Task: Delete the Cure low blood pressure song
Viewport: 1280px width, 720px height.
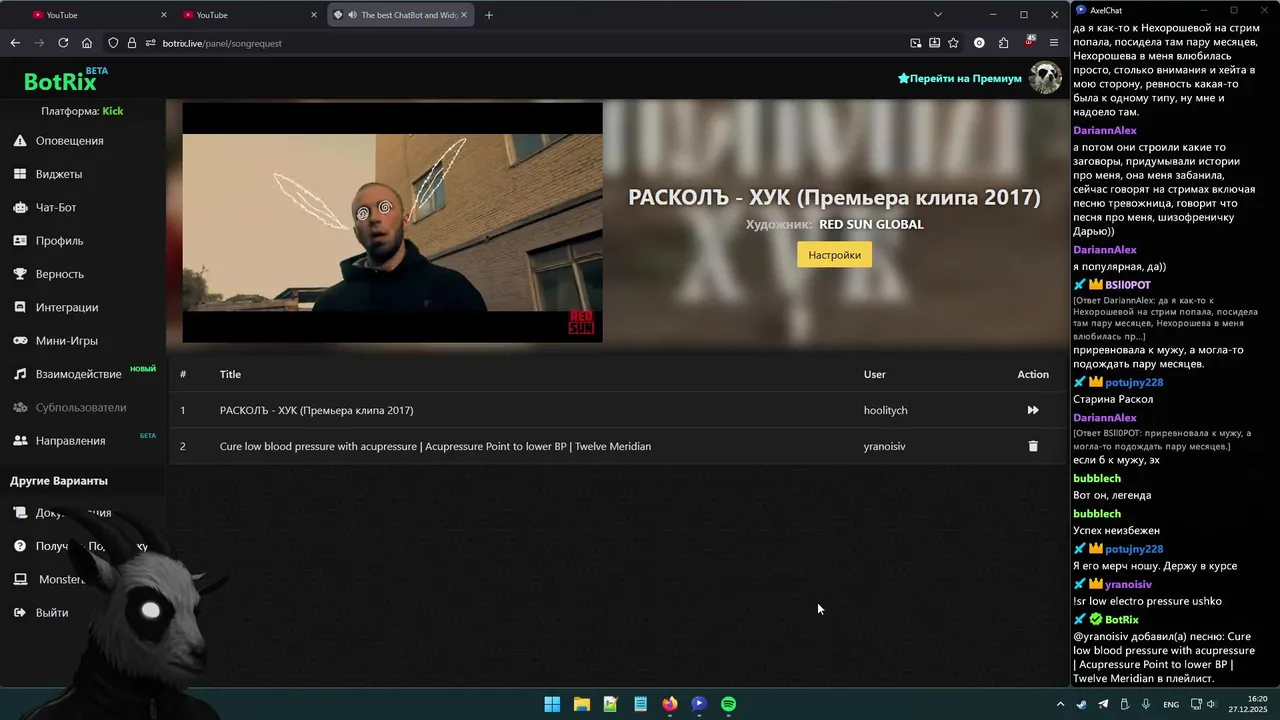Action: tap(1033, 446)
